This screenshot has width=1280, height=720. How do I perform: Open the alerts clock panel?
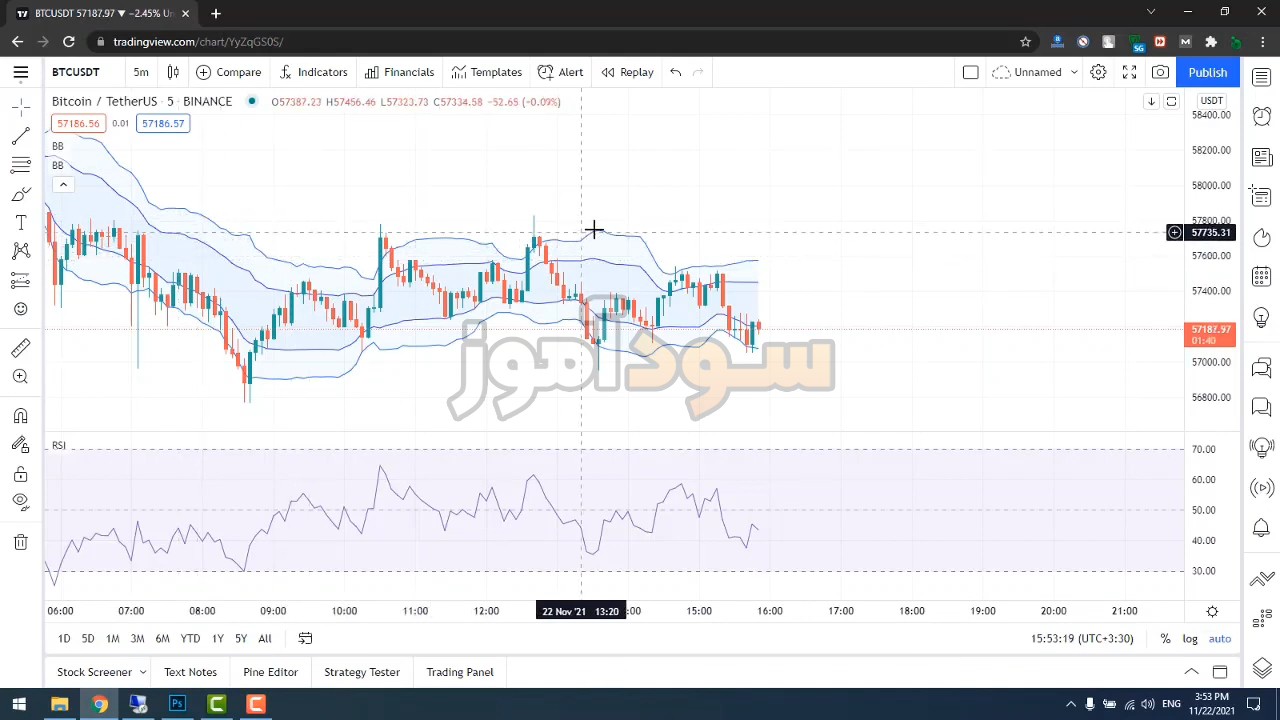(x=1262, y=116)
